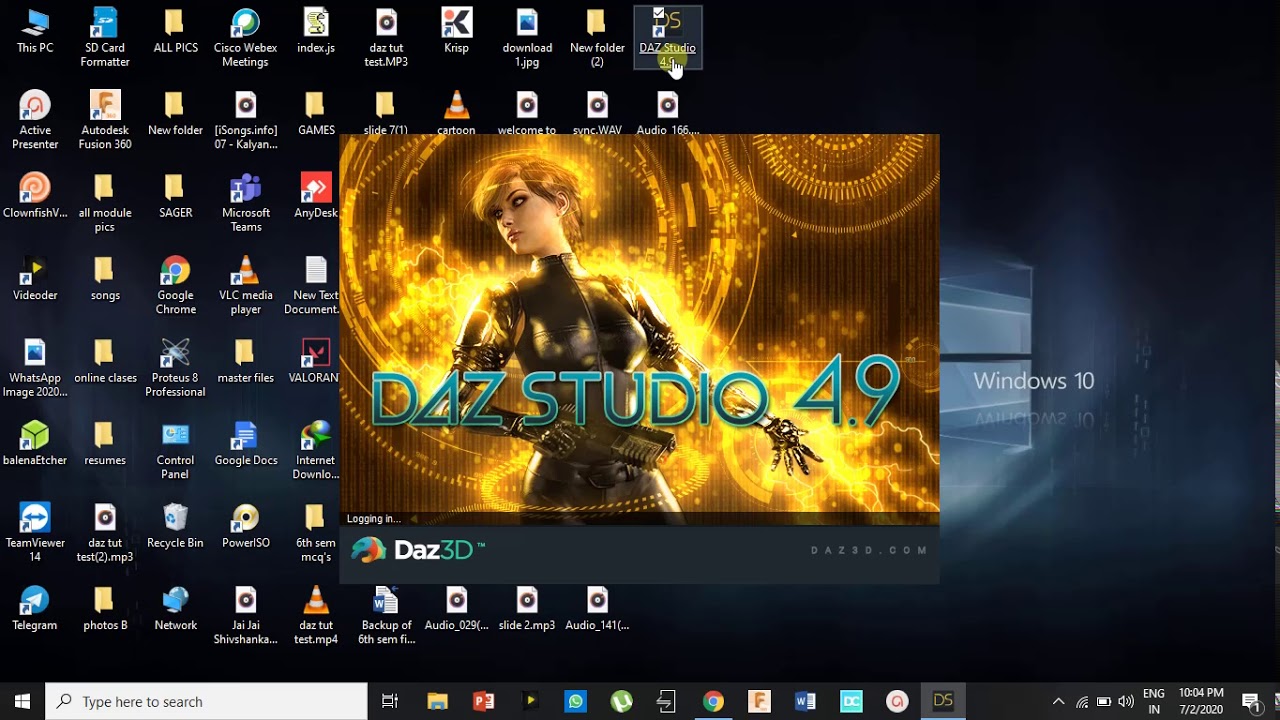This screenshot has height=720, width=1280.
Task: Select download 1.jpg image file
Action: coord(527,38)
